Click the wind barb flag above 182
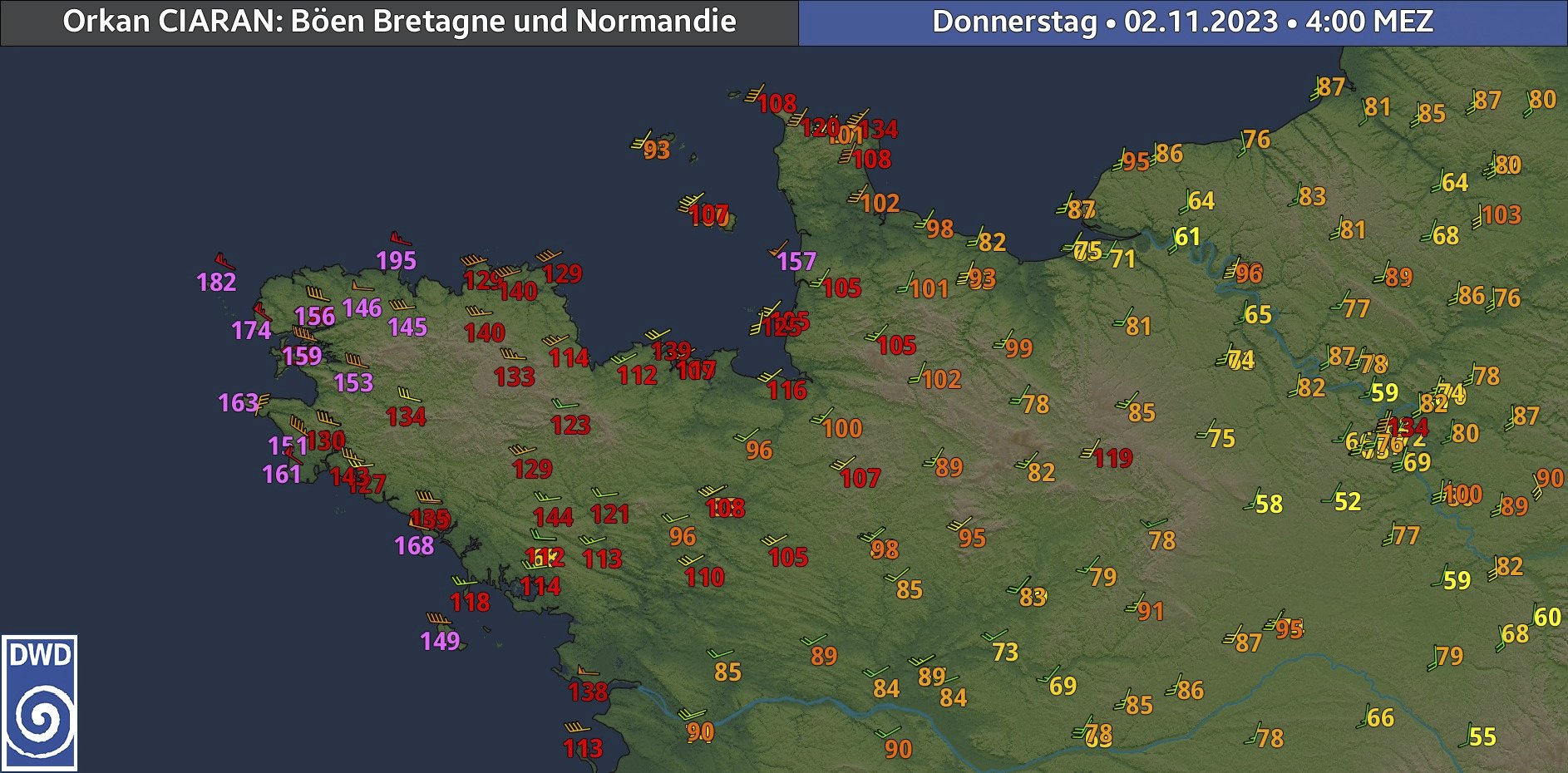The width and height of the screenshot is (1568, 773). [223, 261]
